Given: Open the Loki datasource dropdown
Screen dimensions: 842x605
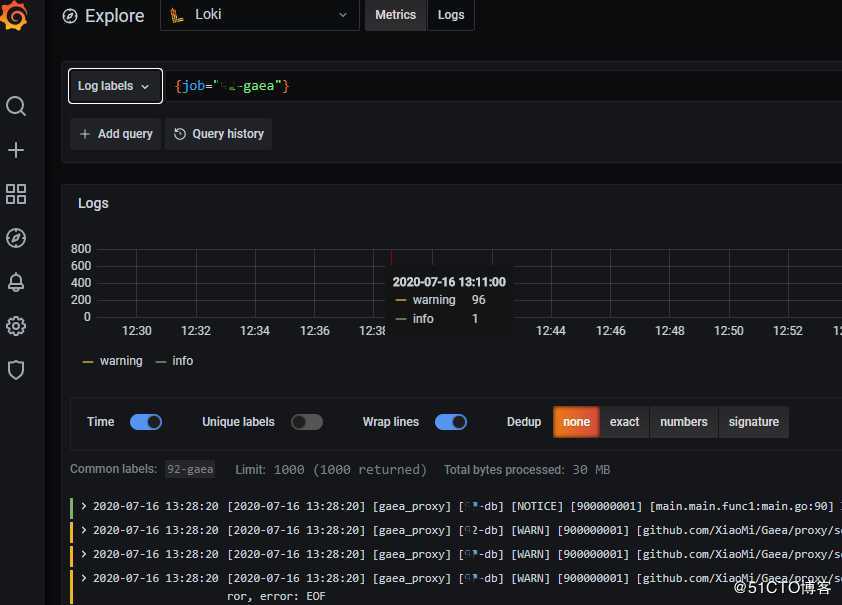Looking at the screenshot, I should (x=260, y=15).
